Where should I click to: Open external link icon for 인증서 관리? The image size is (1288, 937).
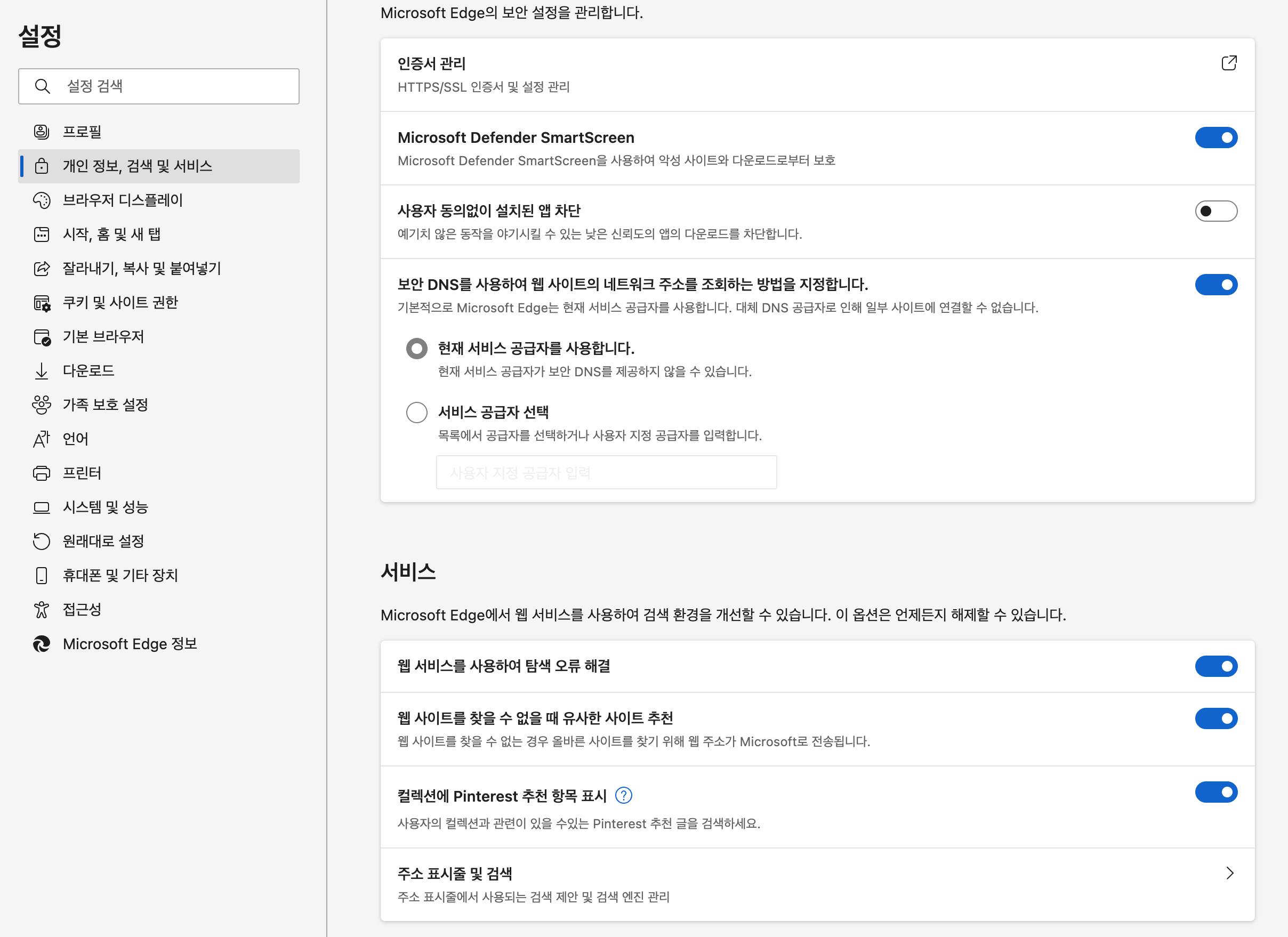1228,63
